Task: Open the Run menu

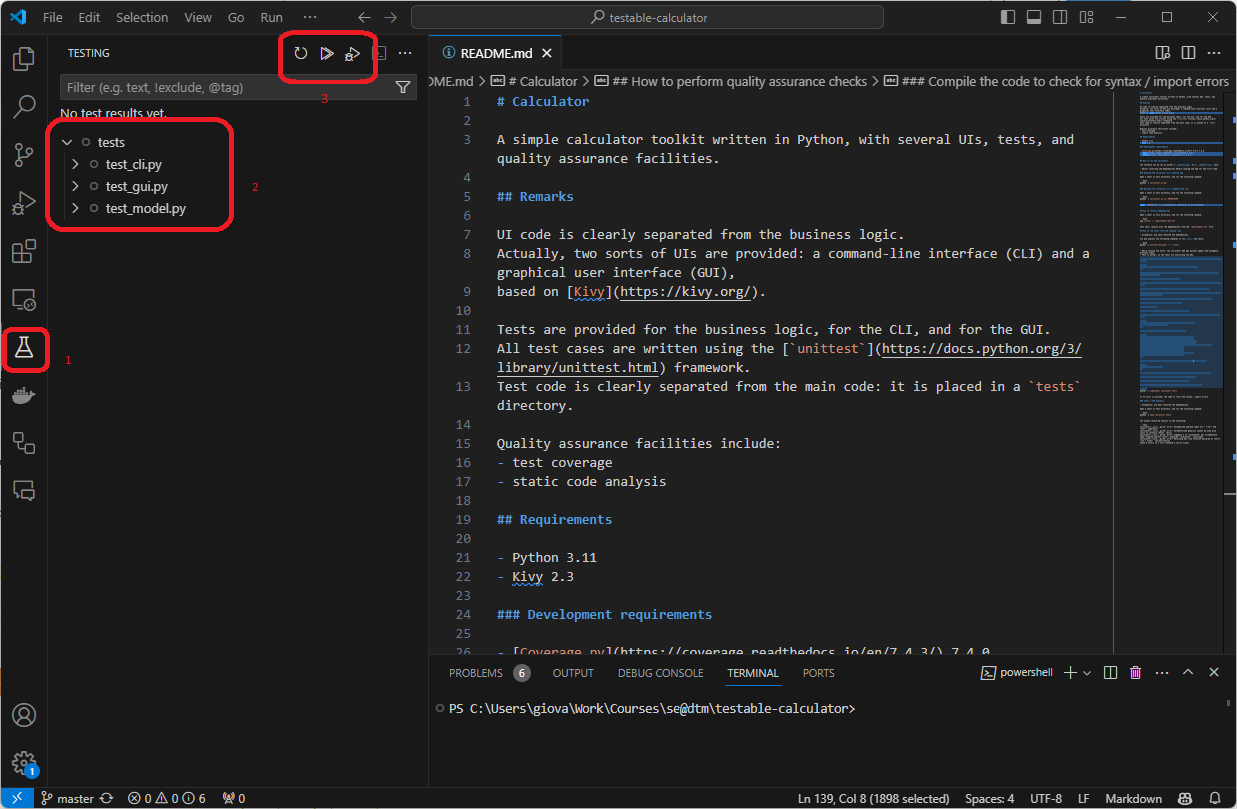Action: pos(271,17)
